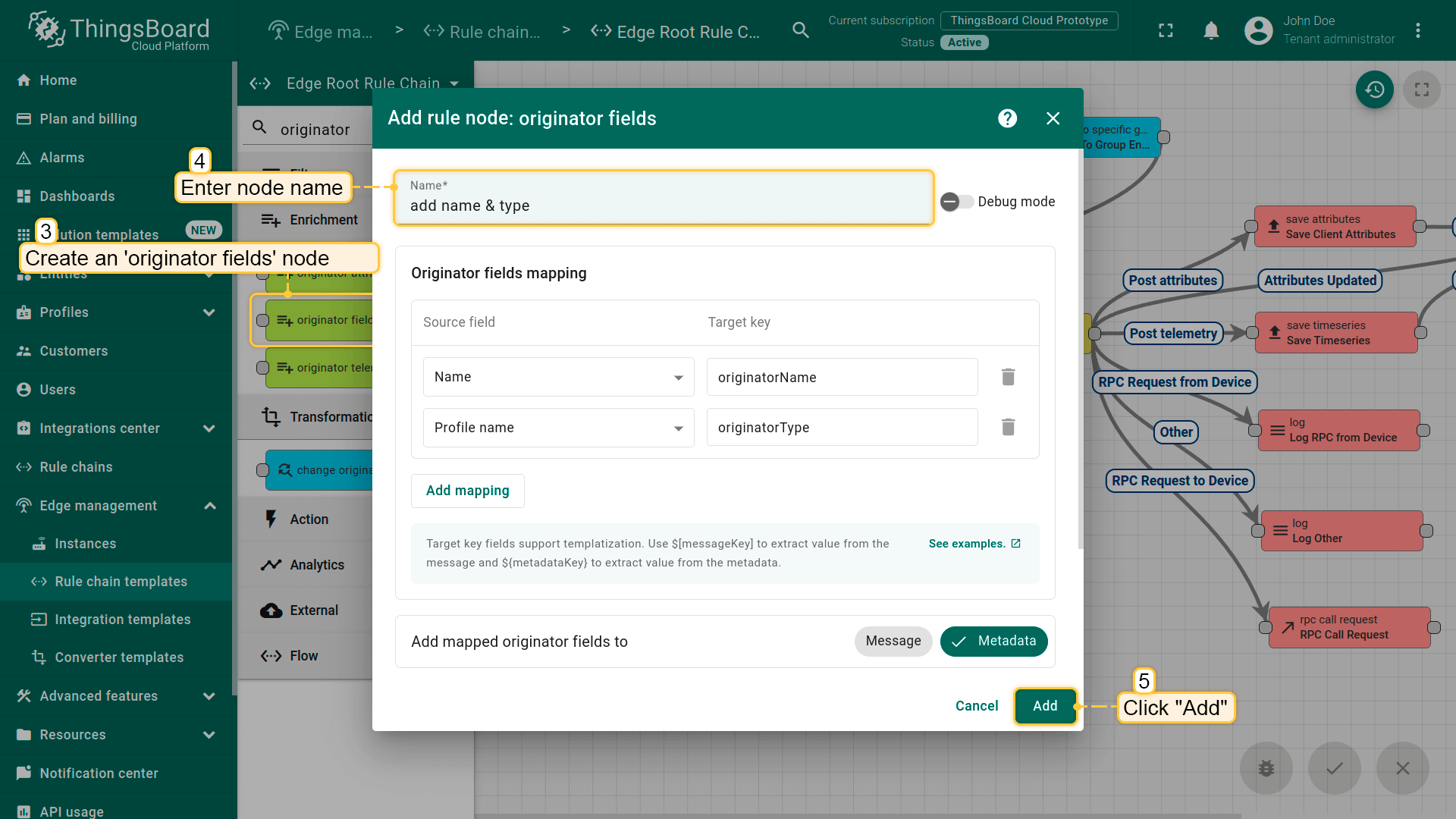Click the node Name input field
The image size is (1456, 819).
tap(664, 206)
